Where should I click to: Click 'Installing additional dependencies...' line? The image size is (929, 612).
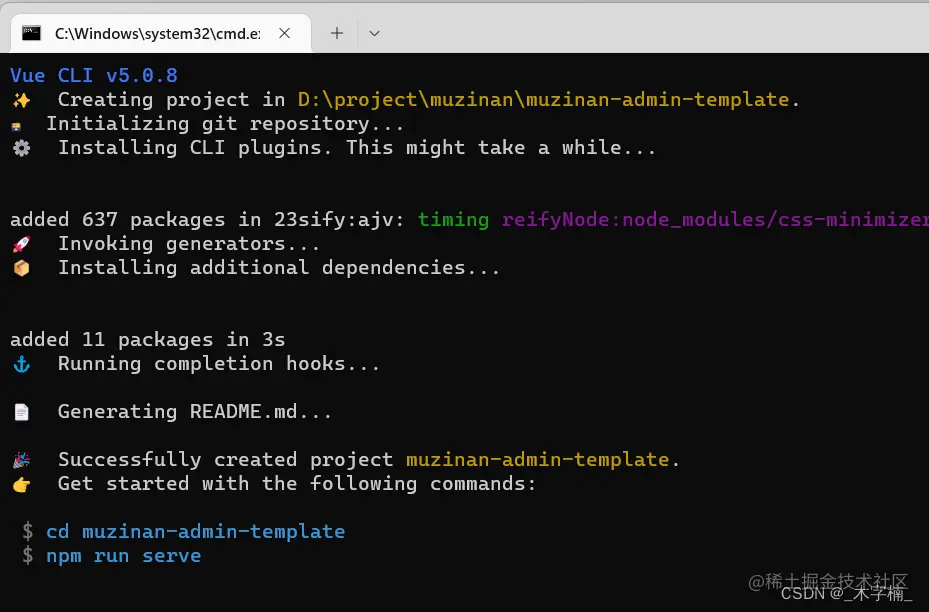click(278, 268)
